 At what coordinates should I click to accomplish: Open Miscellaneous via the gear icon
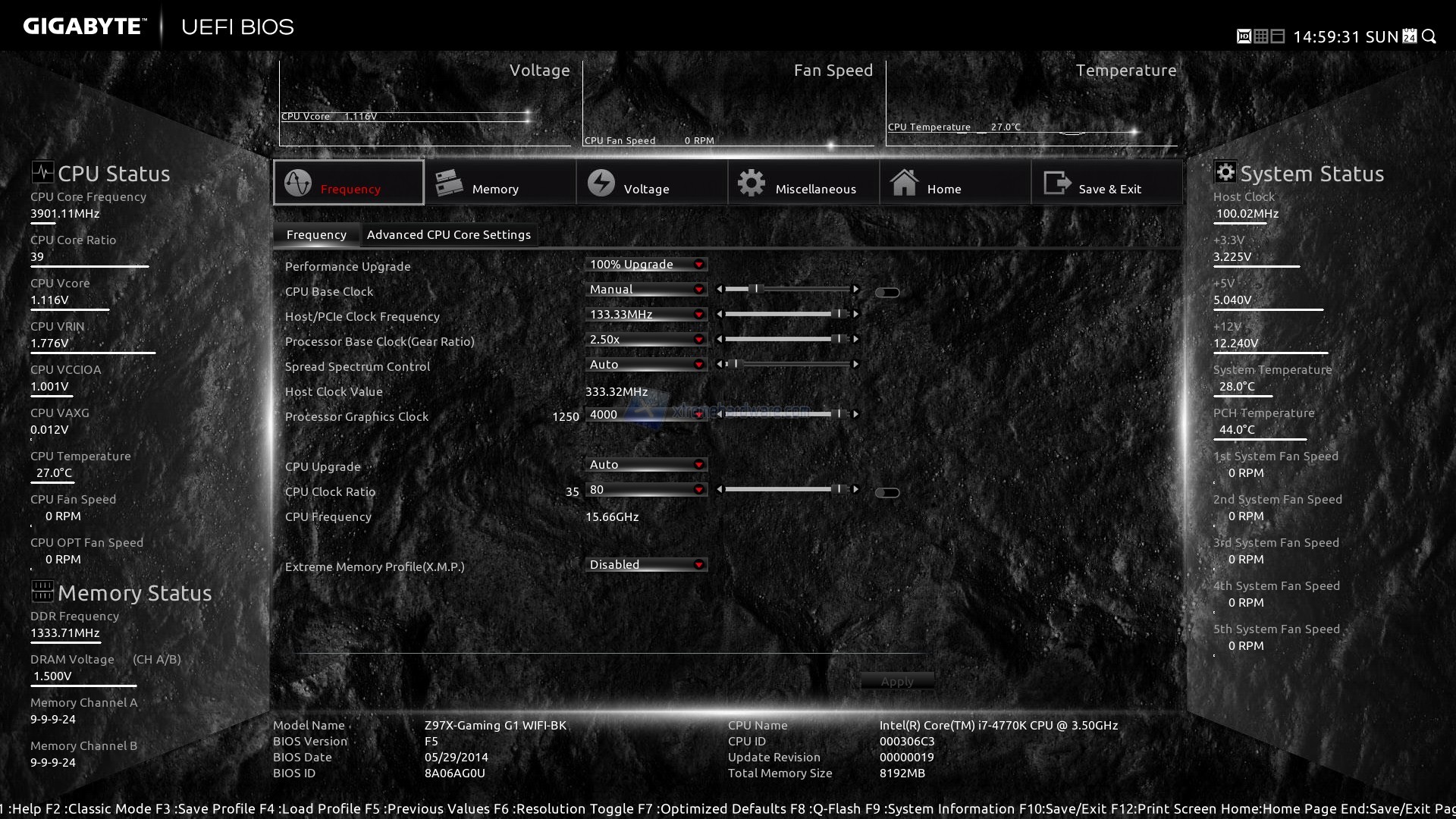coord(752,183)
